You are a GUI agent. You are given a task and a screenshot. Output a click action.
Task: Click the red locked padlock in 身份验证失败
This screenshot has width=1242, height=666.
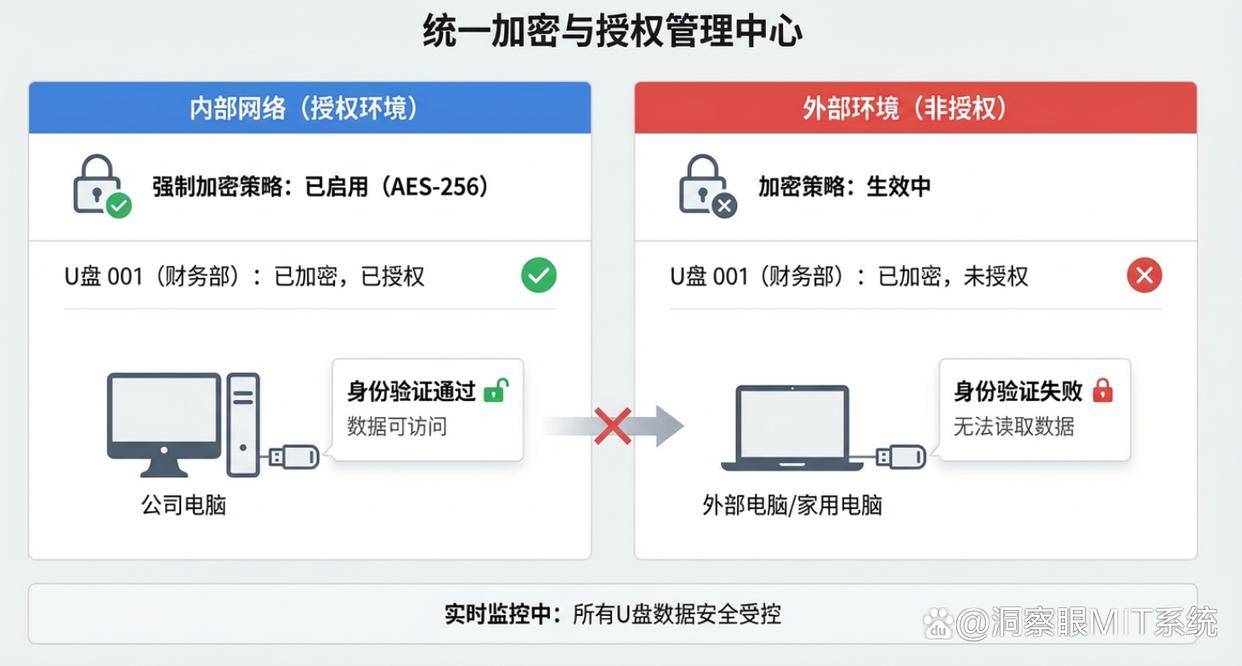(1102, 391)
